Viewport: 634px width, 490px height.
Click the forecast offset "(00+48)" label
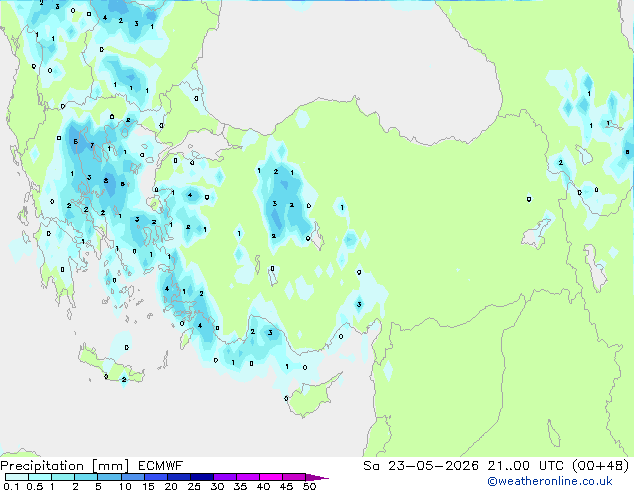600,466
